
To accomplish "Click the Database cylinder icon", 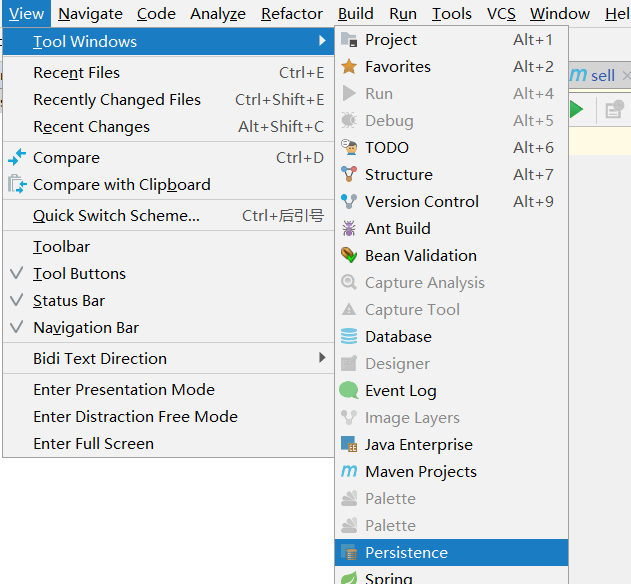I will coord(349,337).
